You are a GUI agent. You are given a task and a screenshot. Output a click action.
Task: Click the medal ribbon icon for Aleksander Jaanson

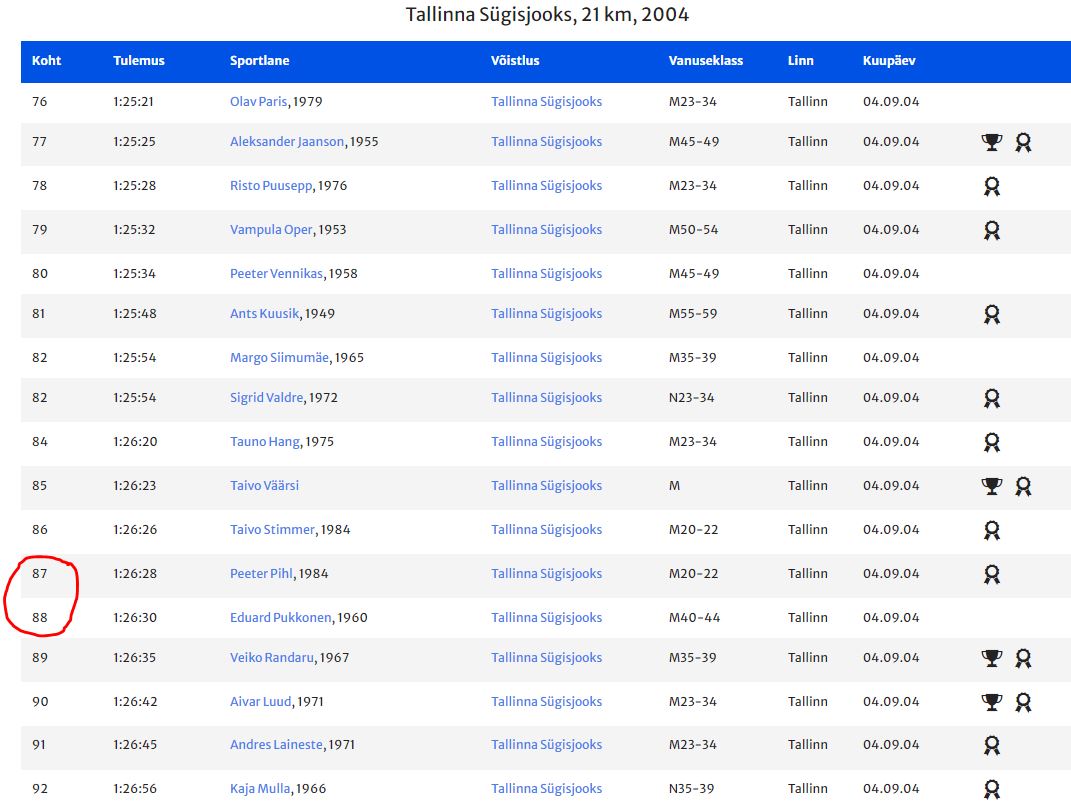click(1023, 142)
